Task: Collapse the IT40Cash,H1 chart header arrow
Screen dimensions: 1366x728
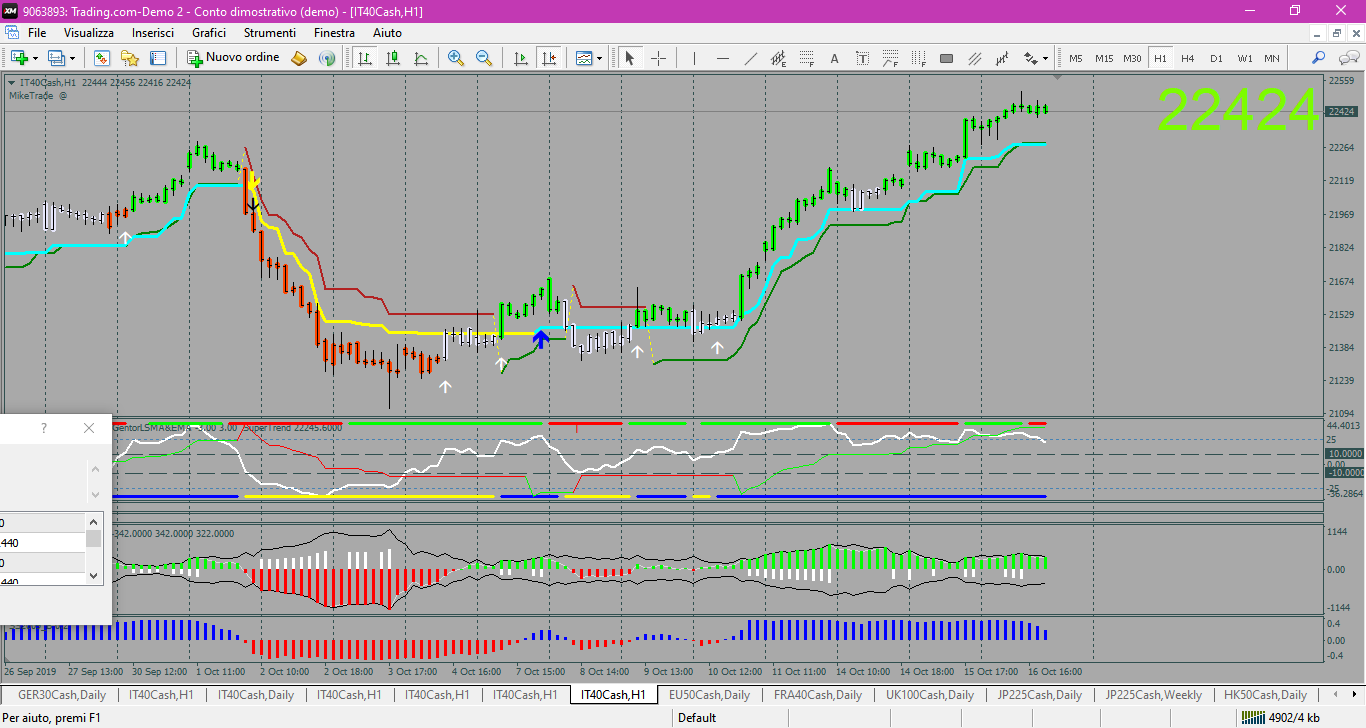Action: point(11,82)
